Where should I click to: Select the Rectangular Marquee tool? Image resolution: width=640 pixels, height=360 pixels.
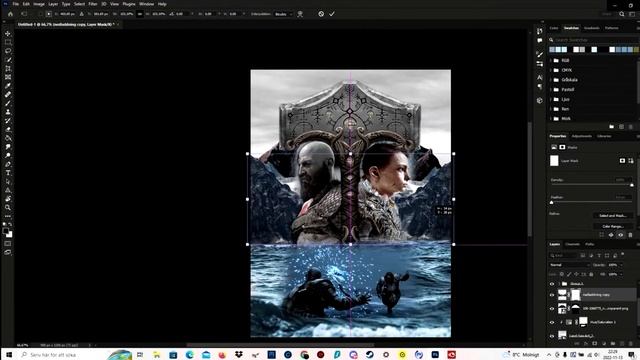pos(8,42)
